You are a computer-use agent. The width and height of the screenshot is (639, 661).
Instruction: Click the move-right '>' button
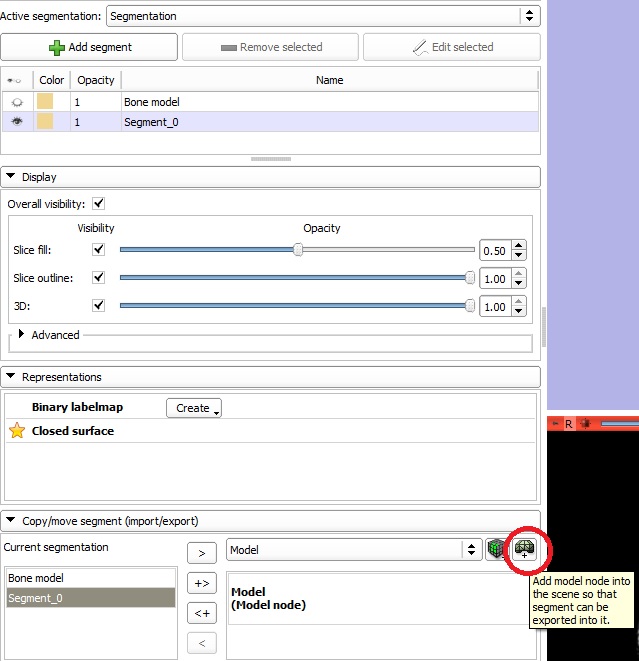coord(202,552)
